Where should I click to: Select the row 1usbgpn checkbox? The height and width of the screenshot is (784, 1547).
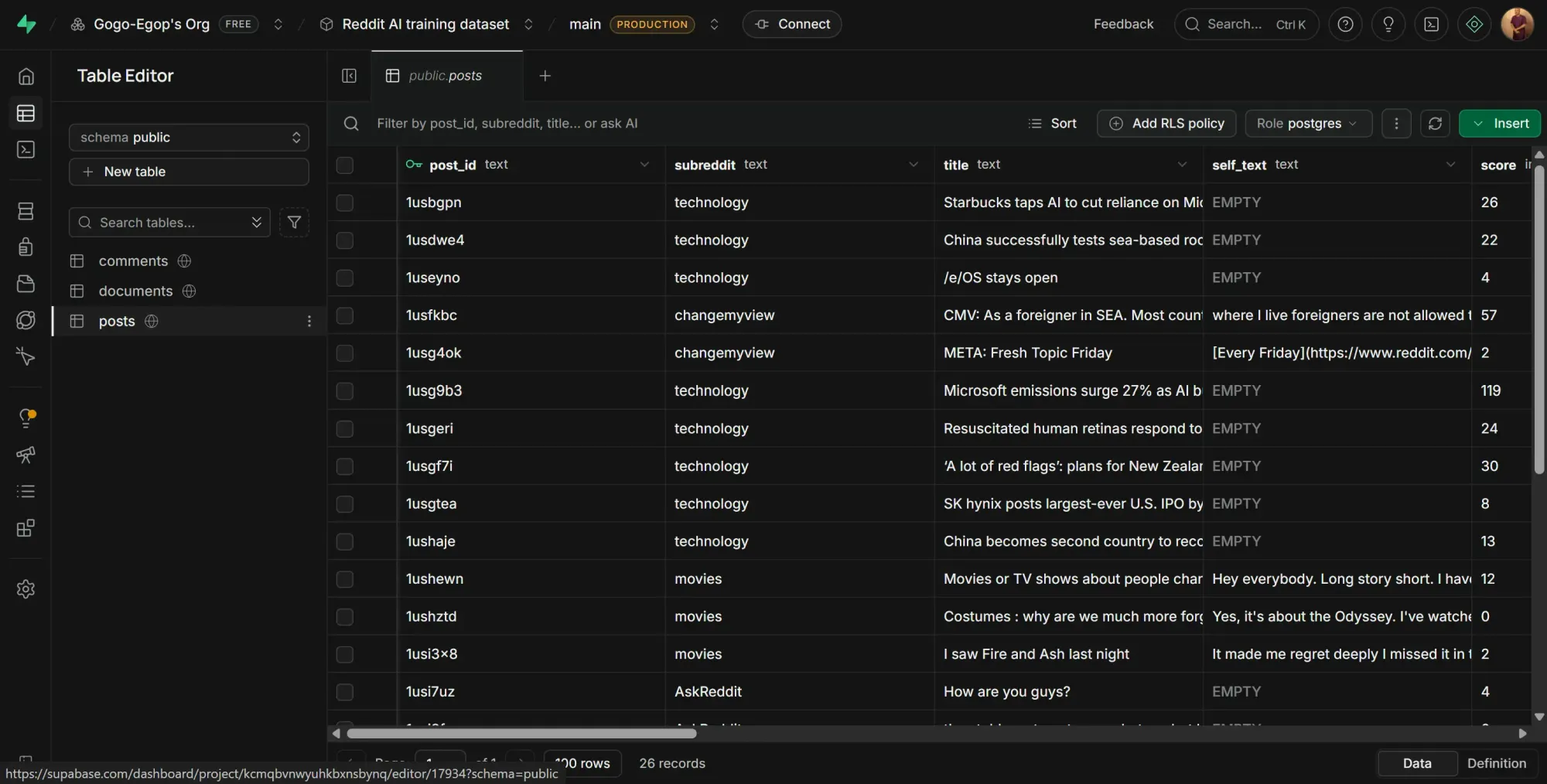coord(345,203)
